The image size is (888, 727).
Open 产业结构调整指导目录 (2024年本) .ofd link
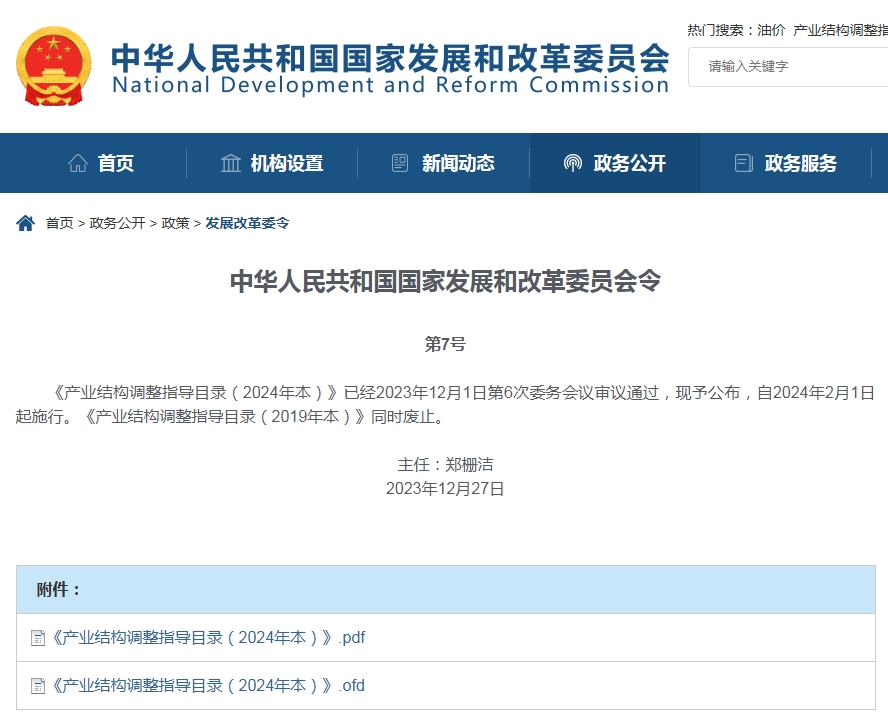click(x=208, y=686)
